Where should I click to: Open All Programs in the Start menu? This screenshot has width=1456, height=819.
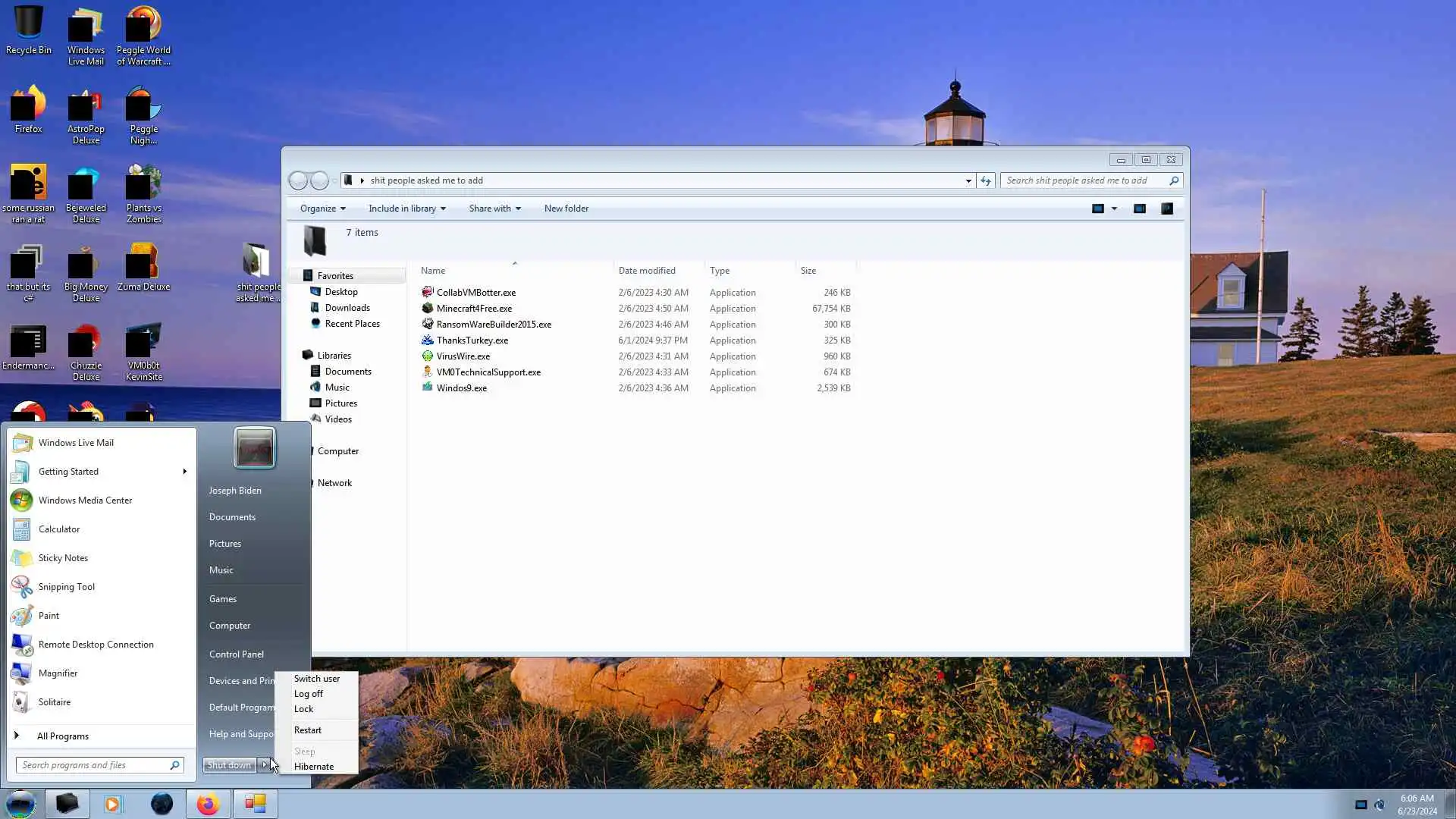62,736
